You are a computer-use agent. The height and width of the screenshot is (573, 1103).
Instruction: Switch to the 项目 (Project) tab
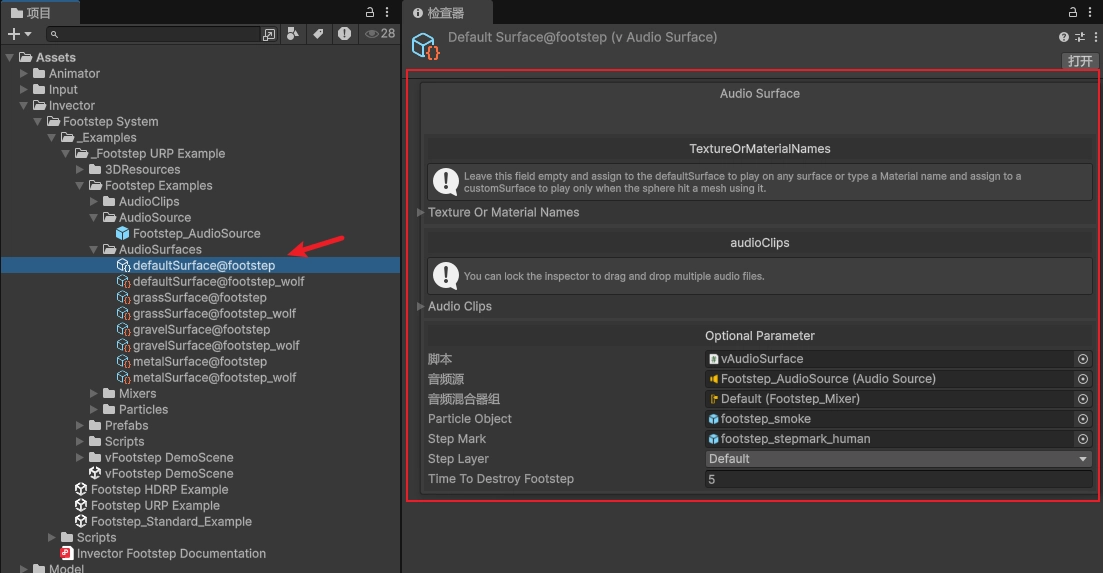(x=32, y=13)
